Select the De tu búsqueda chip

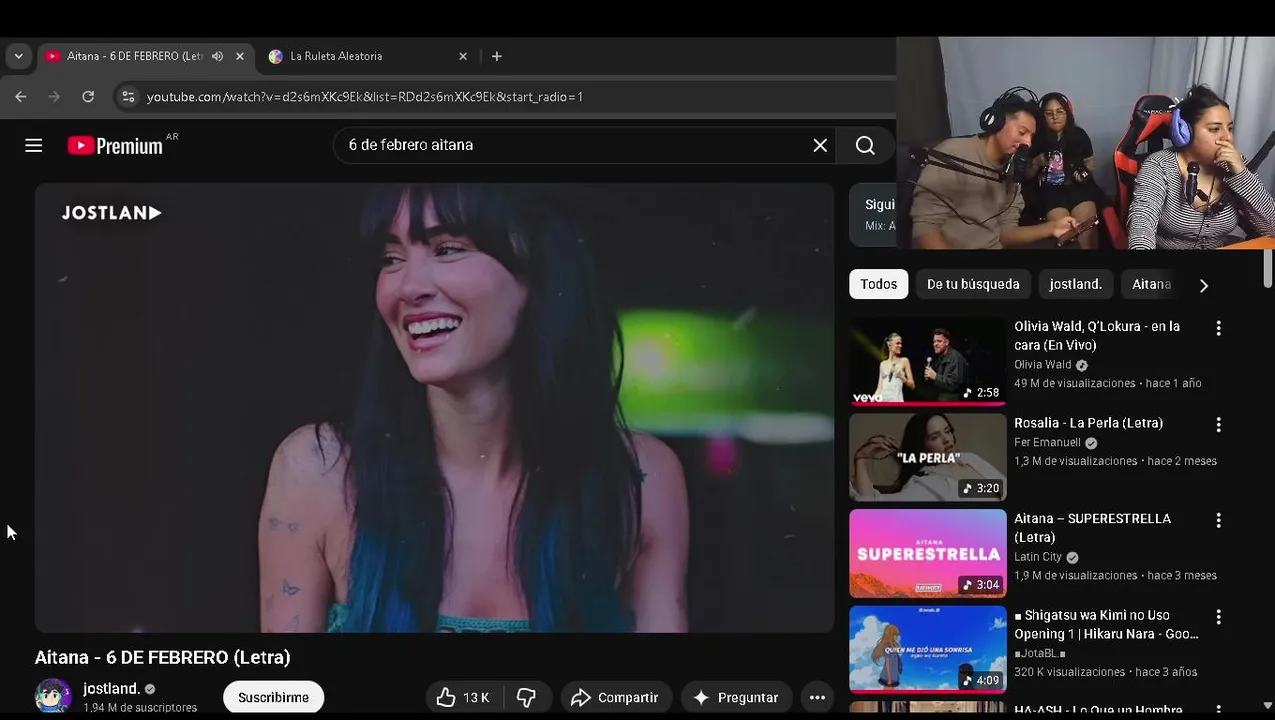point(973,284)
